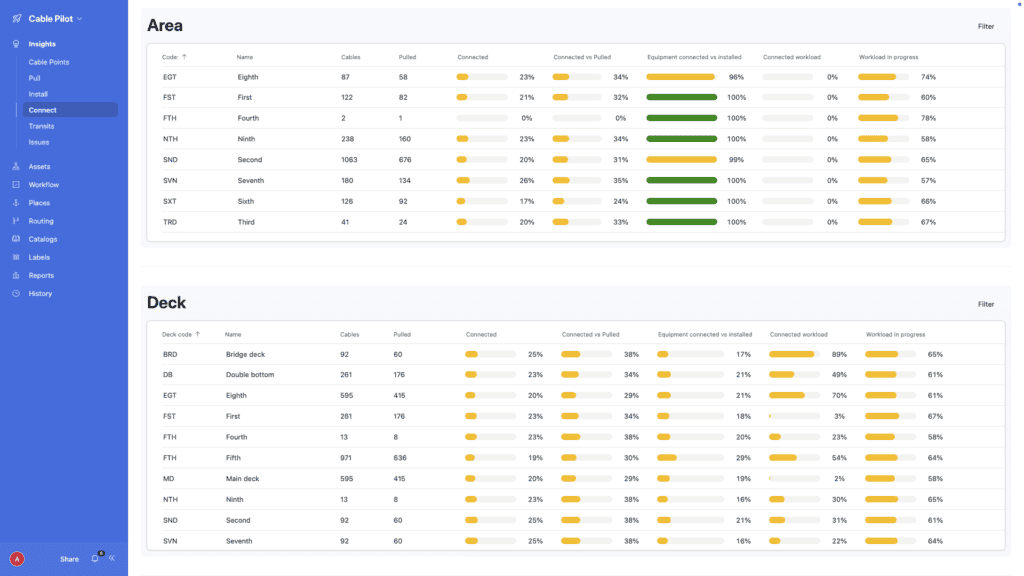Open the History clock icon

point(14,293)
